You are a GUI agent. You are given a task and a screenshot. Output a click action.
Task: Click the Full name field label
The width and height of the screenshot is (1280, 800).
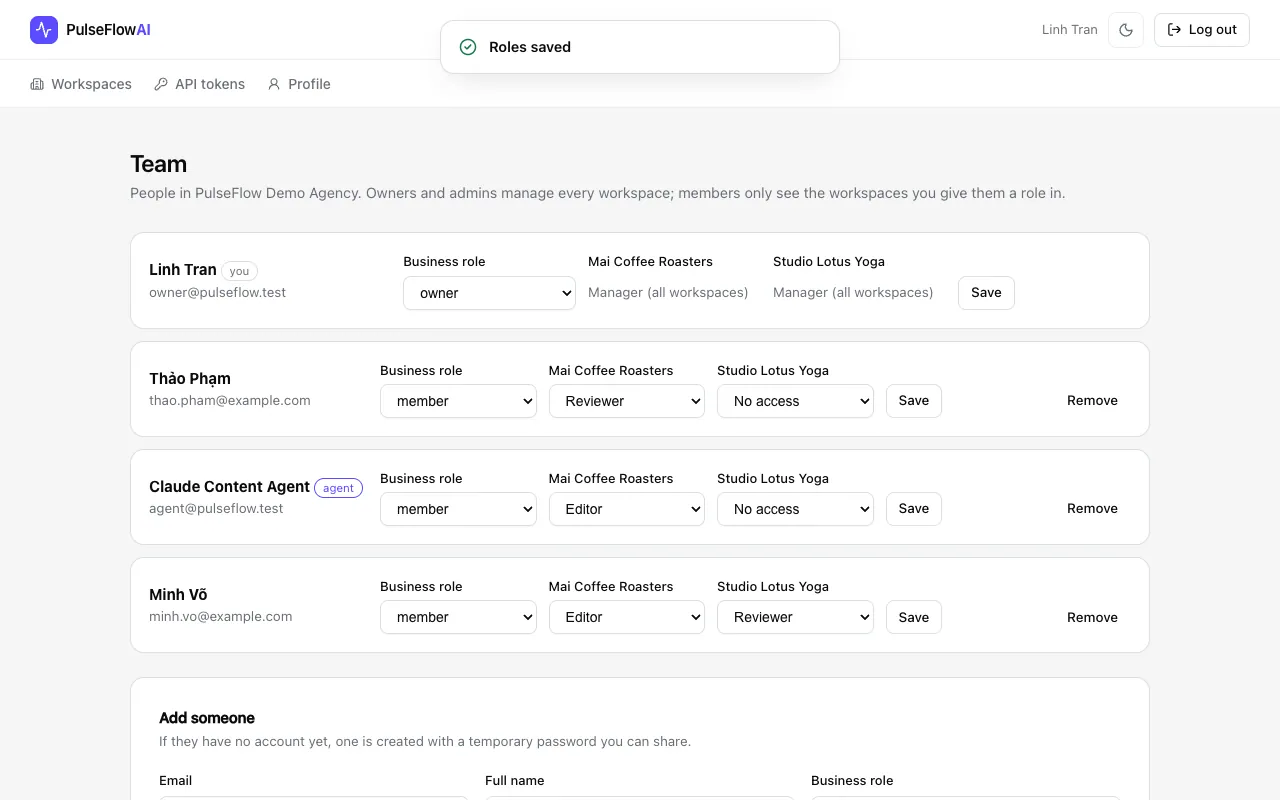[514, 780]
